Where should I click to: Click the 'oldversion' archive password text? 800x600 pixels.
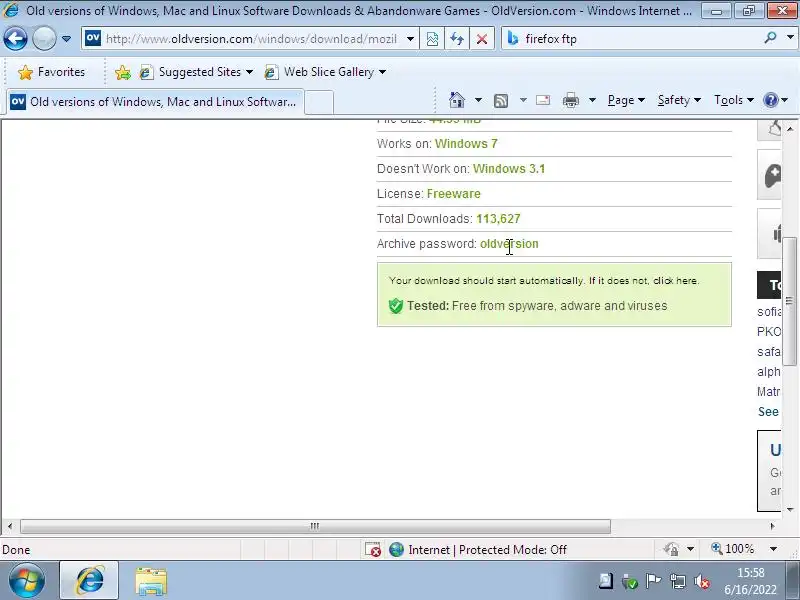[509, 244]
